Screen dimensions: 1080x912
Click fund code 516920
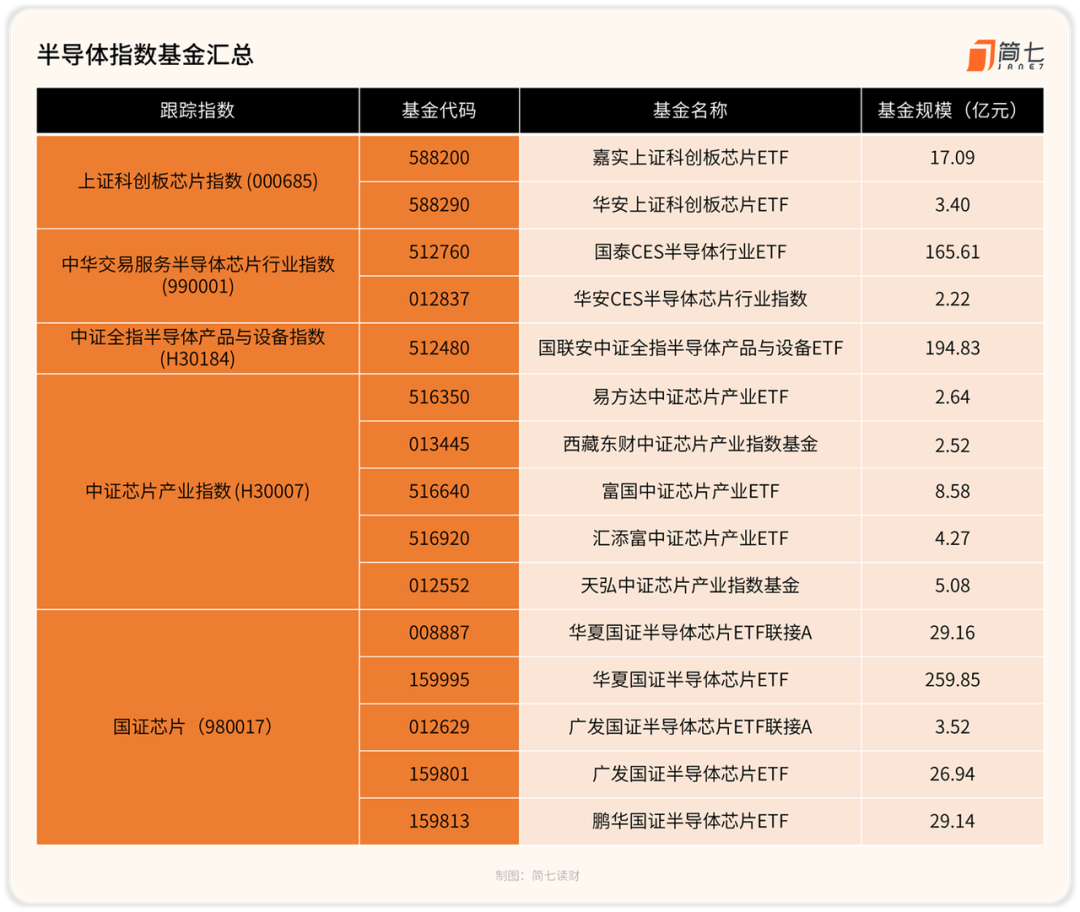439,539
